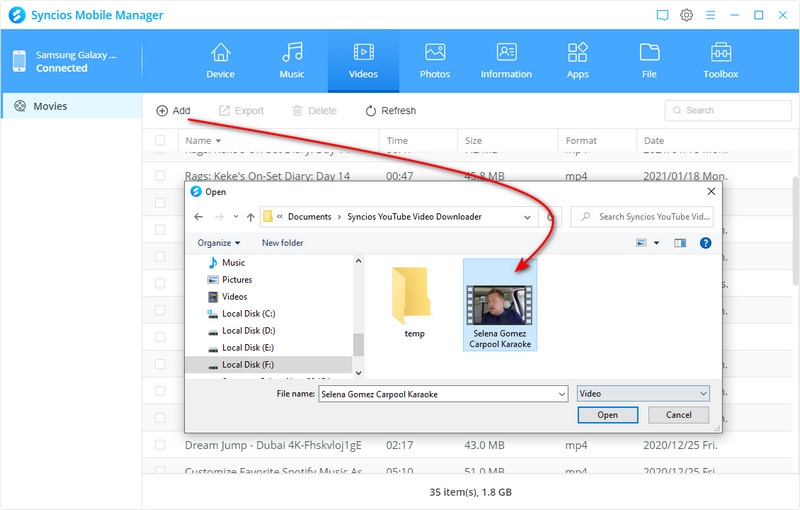Open the hamburger menu in title bar
800x510 pixels.
(x=710, y=15)
